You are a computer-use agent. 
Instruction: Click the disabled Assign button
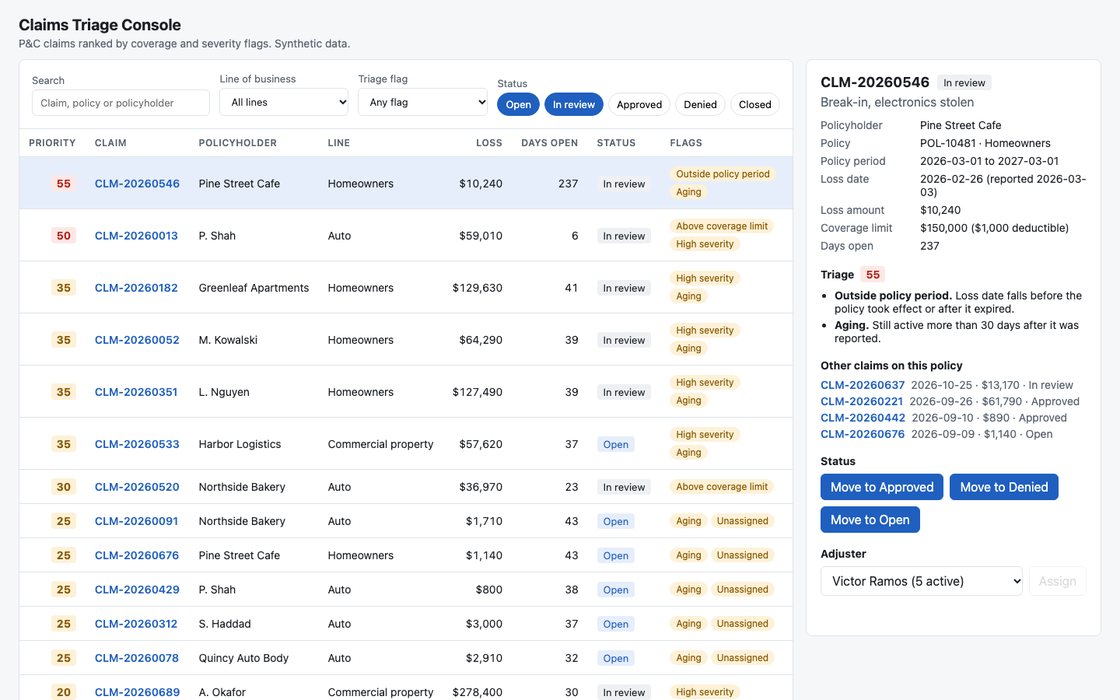click(x=1057, y=581)
